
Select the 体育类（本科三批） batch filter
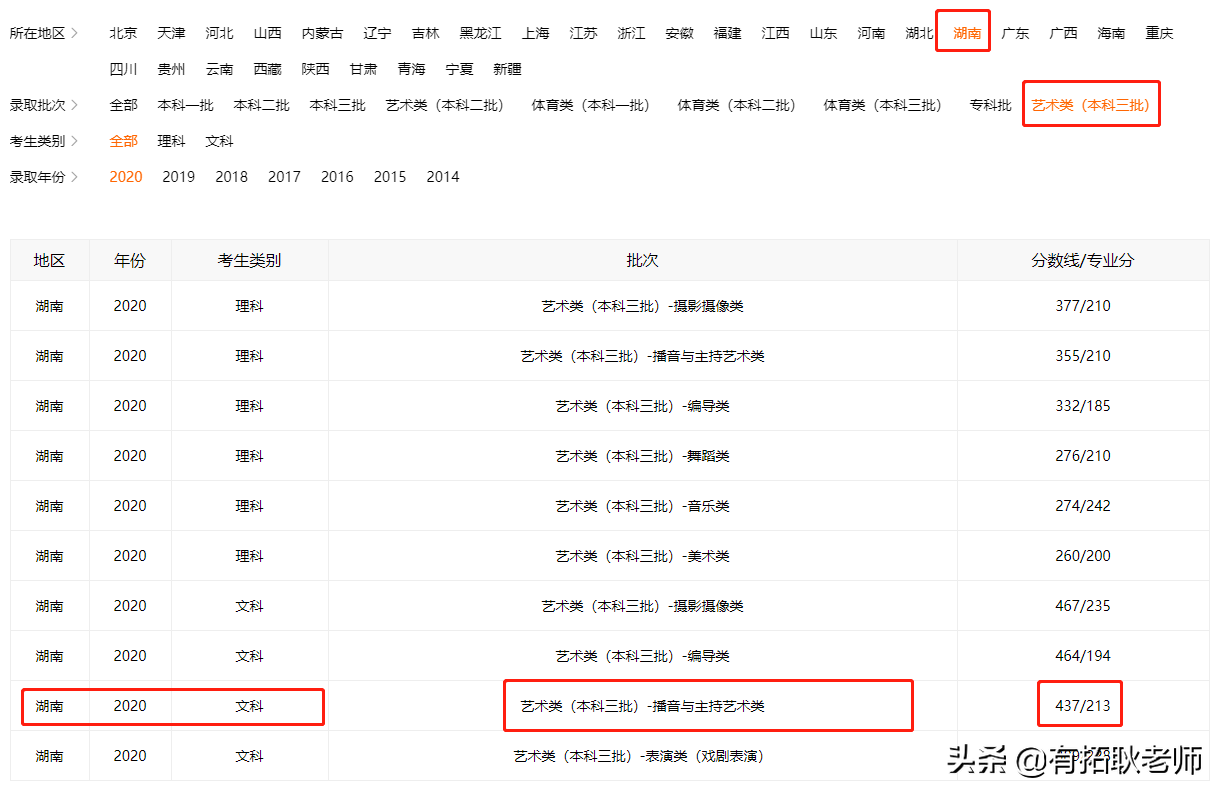883,104
